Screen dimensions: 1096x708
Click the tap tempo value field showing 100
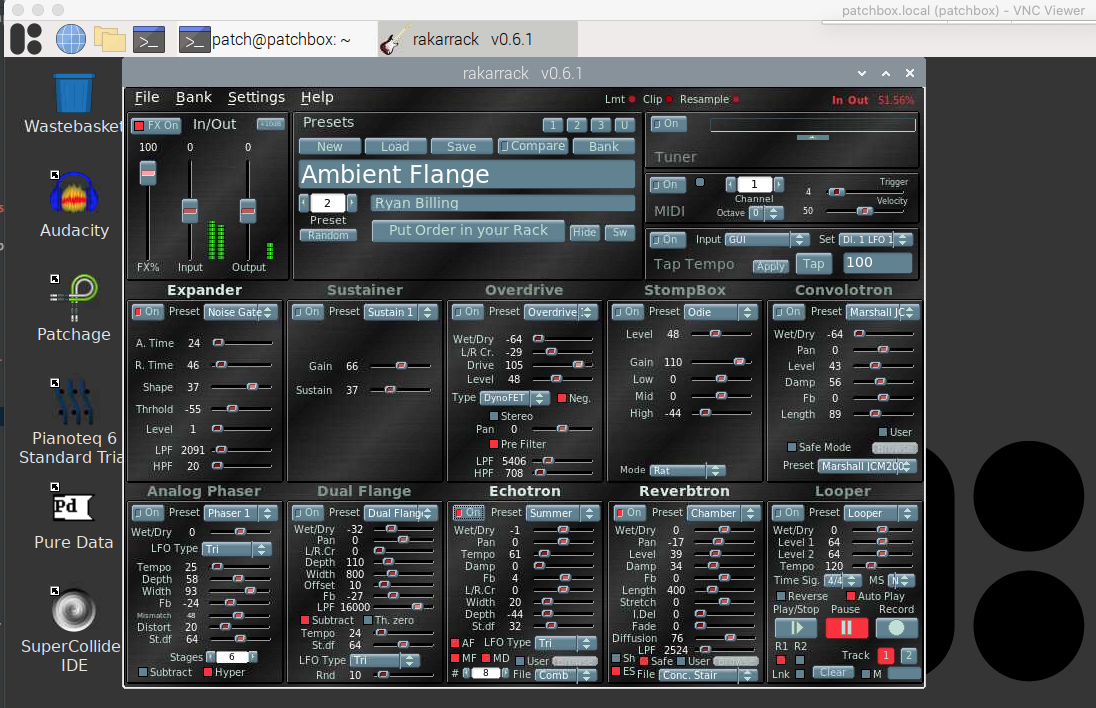[x=877, y=263]
